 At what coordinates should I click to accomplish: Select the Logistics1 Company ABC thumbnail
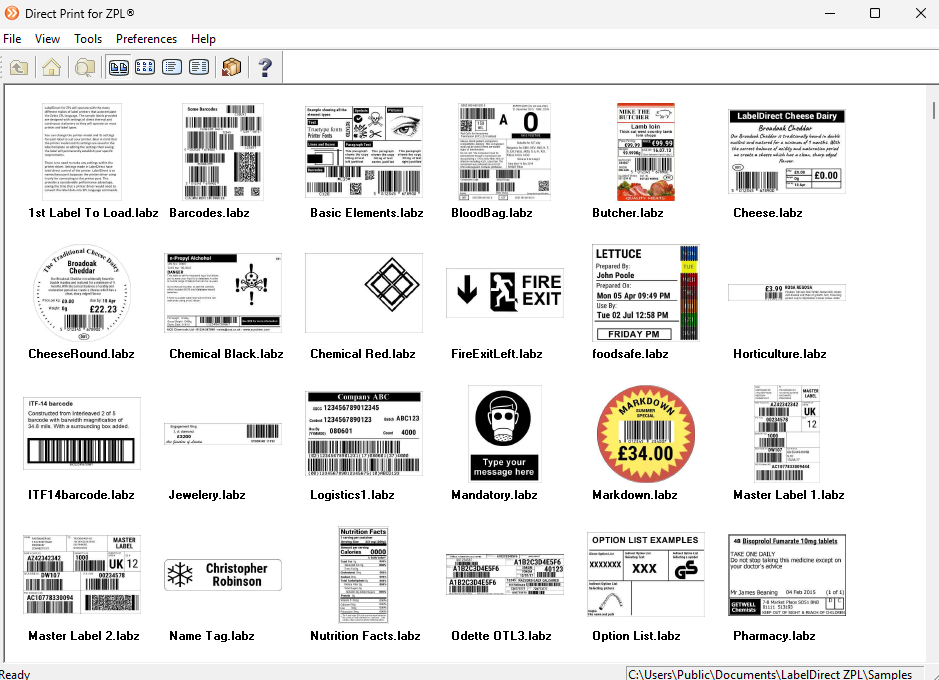click(364, 433)
